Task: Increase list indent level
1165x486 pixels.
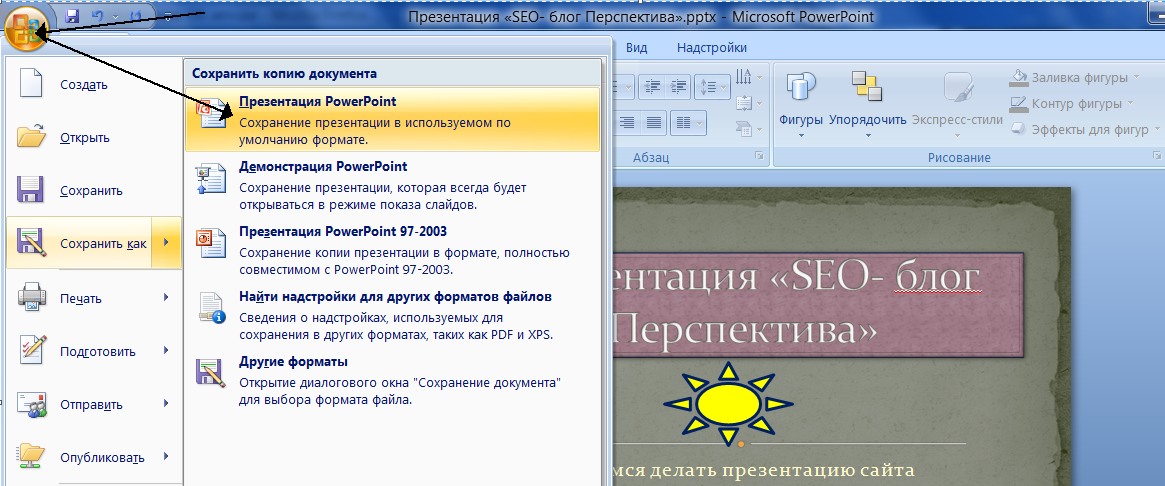Action: [677, 86]
